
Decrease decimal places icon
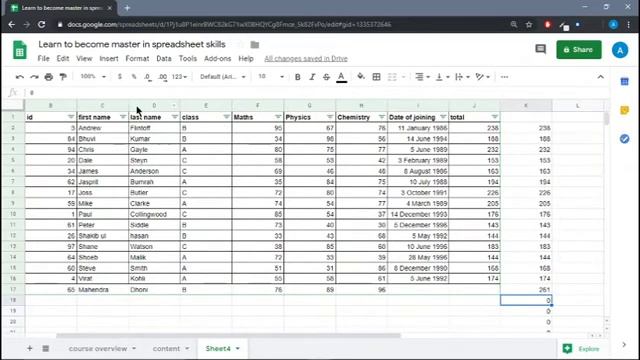pos(148,77)
